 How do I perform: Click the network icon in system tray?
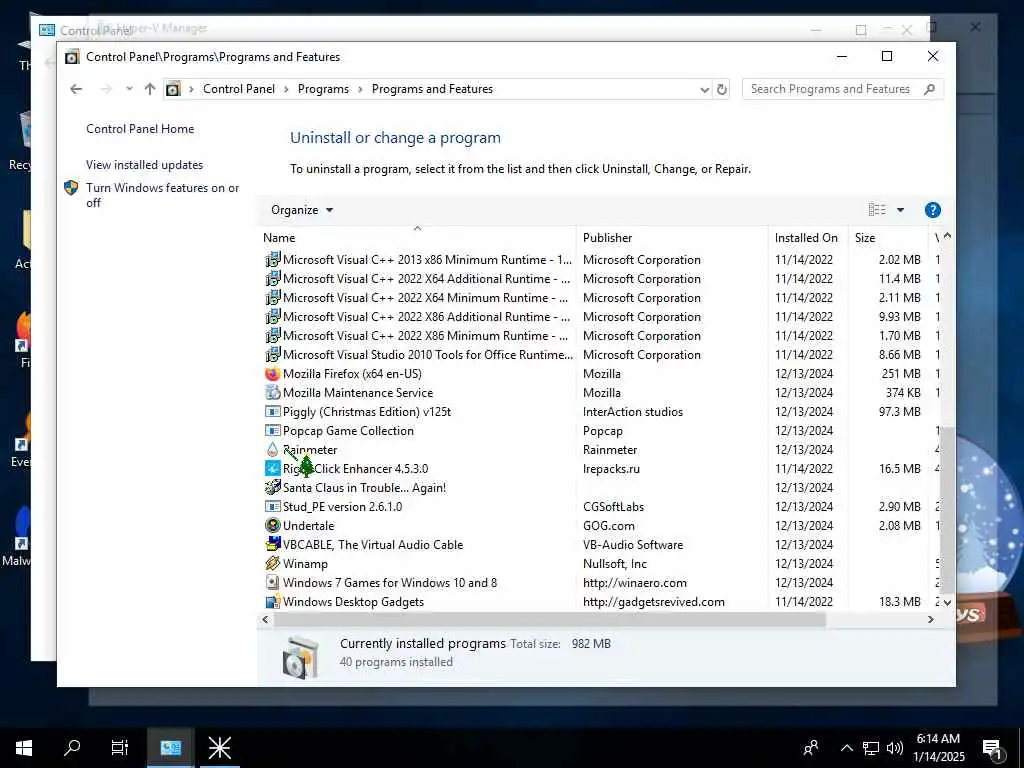pyautogui.click(x=871, y=748)
